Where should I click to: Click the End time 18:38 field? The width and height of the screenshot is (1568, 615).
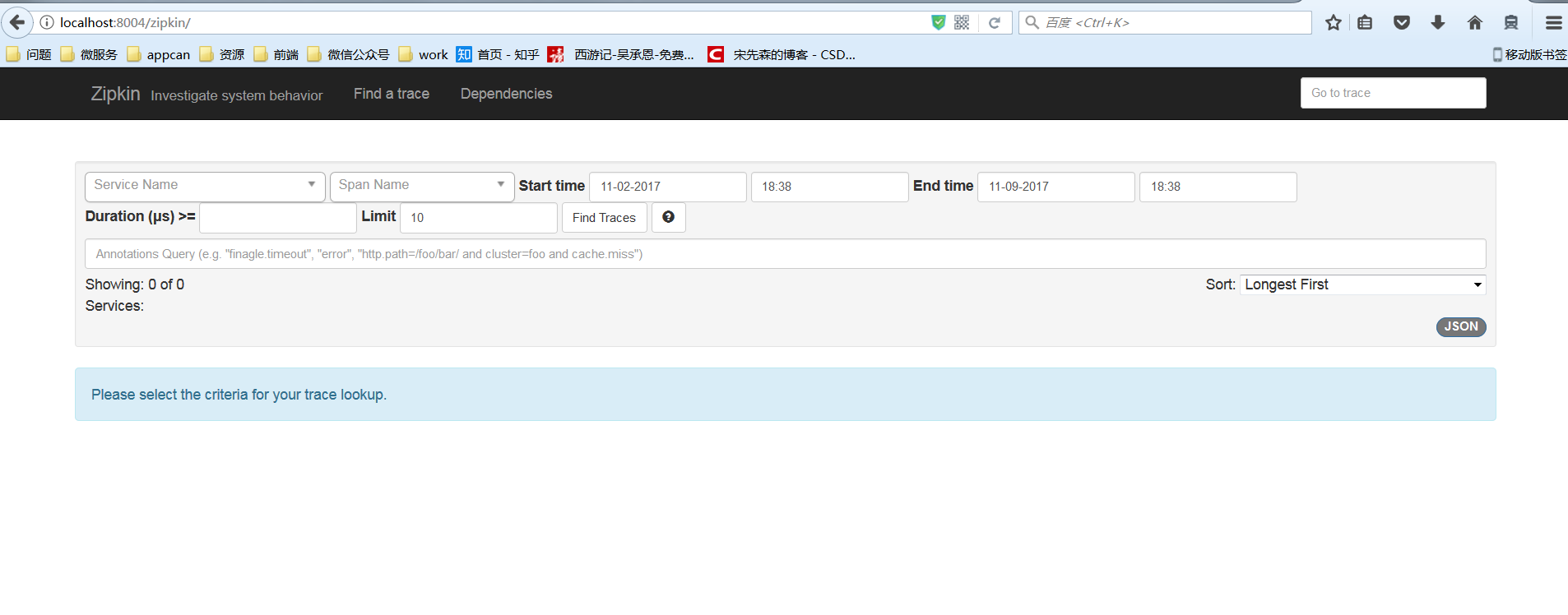tap(1218, 187)
